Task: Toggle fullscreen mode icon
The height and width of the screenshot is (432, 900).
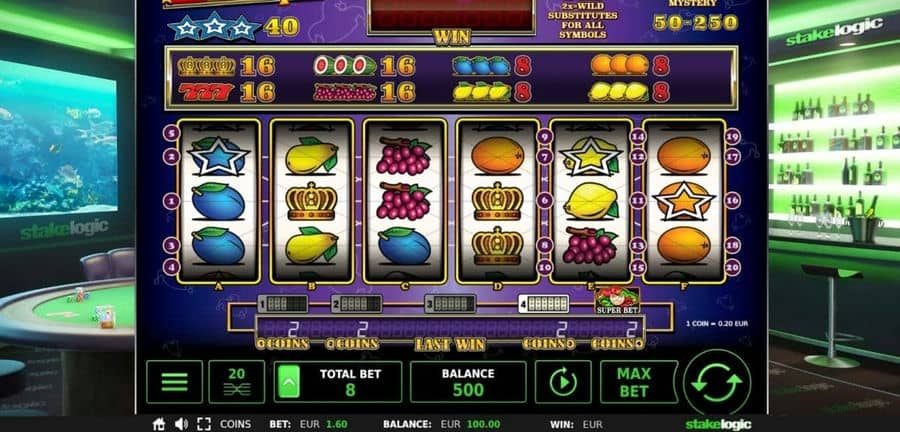Action: point(204,425)
